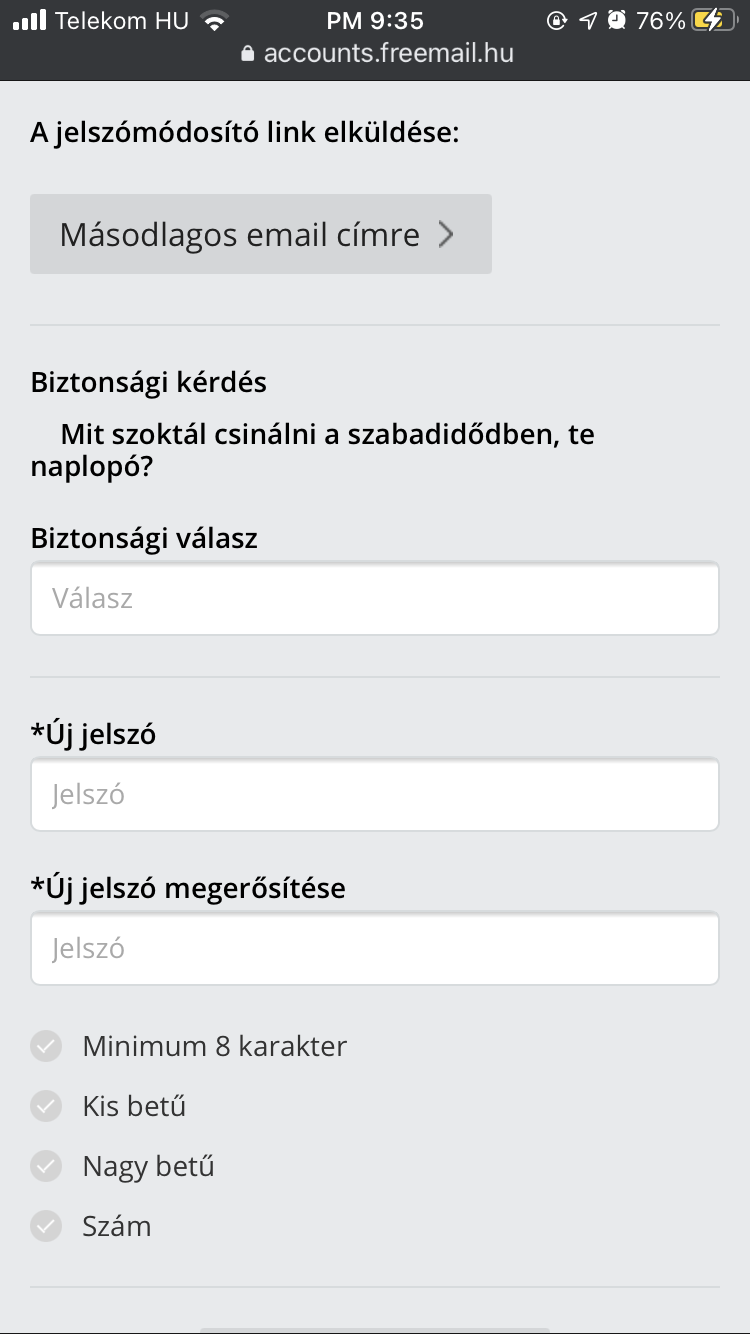Image resolution: width=750 pixels, height=1334 pixels.
Task: Click the Kis betű check icon
Action: 46,1107
